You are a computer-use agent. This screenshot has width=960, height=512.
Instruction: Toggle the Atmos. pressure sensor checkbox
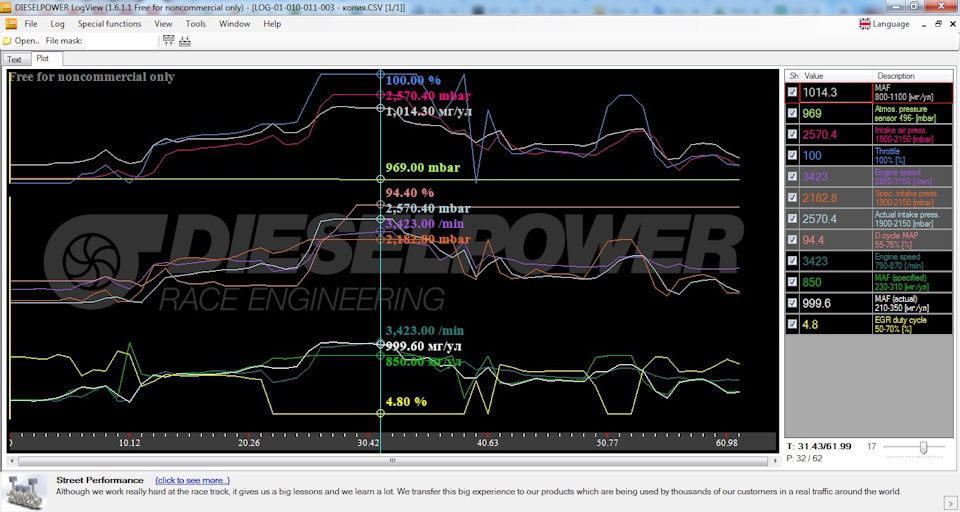(x=793, y=113)
